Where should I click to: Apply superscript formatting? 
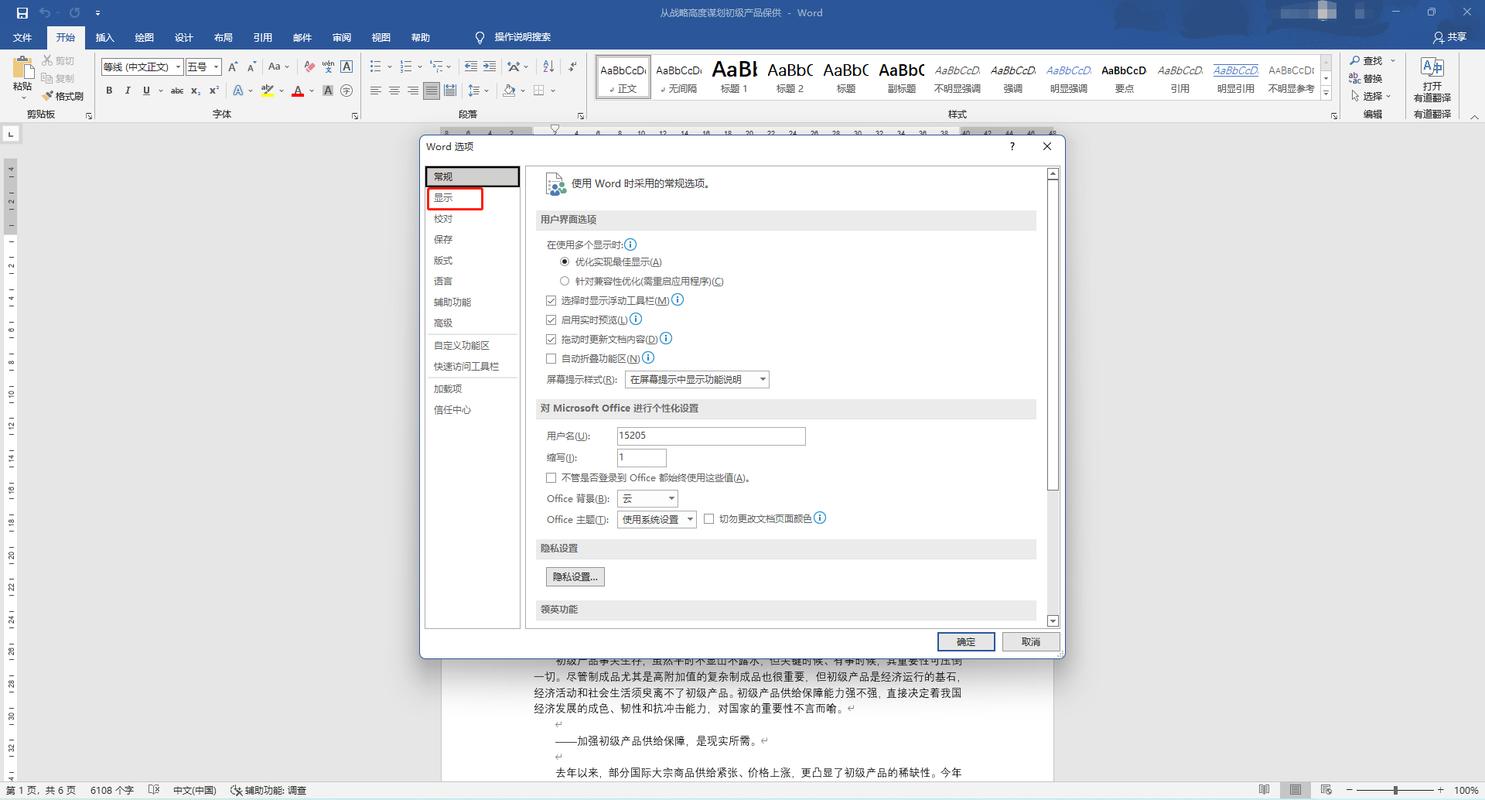point(214,91)
